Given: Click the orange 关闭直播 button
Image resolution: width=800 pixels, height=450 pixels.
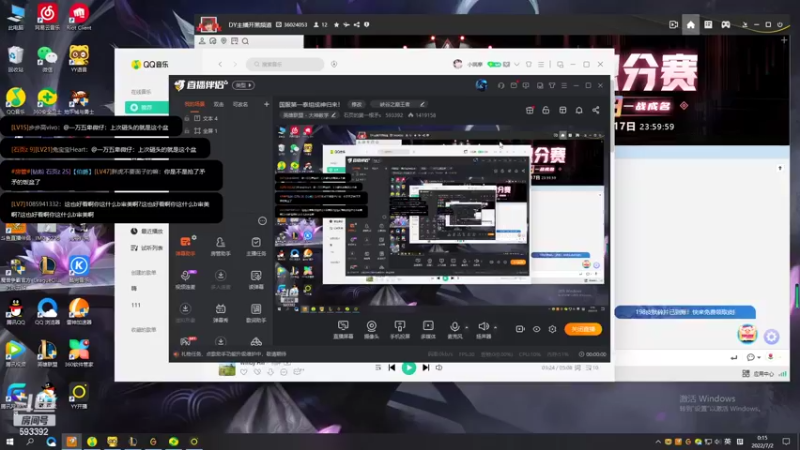Looking at the screenshot, I should click(583, 329).
